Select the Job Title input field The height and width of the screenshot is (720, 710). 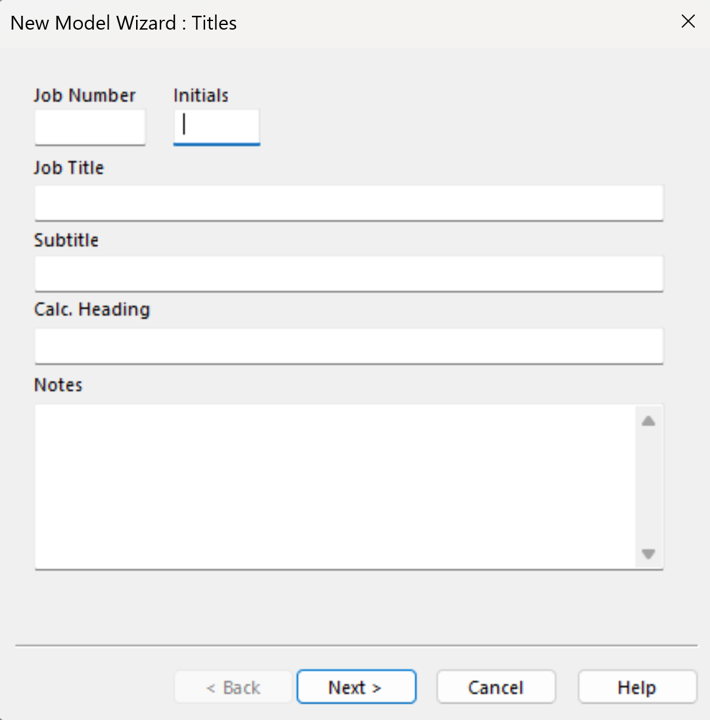(x=348, y=202)
